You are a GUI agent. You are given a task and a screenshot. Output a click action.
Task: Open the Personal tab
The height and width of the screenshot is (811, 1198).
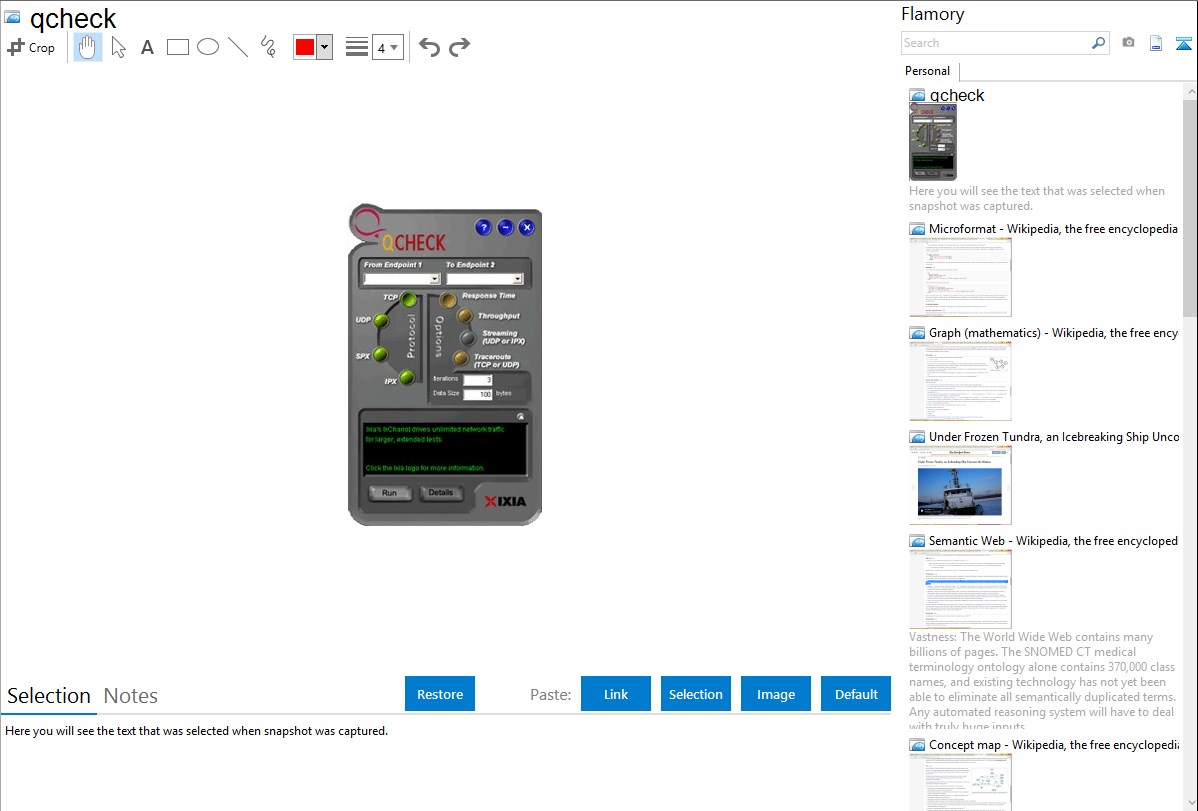point(928,71)
